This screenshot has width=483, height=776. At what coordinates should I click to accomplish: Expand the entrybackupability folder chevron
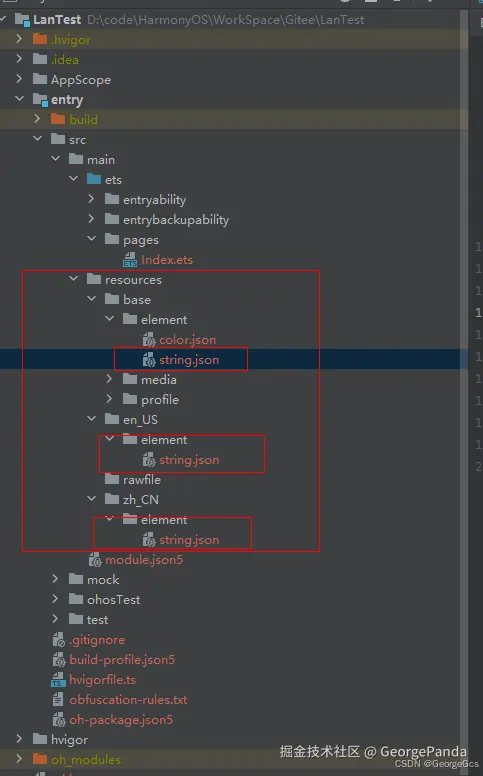tap(92, 218)
